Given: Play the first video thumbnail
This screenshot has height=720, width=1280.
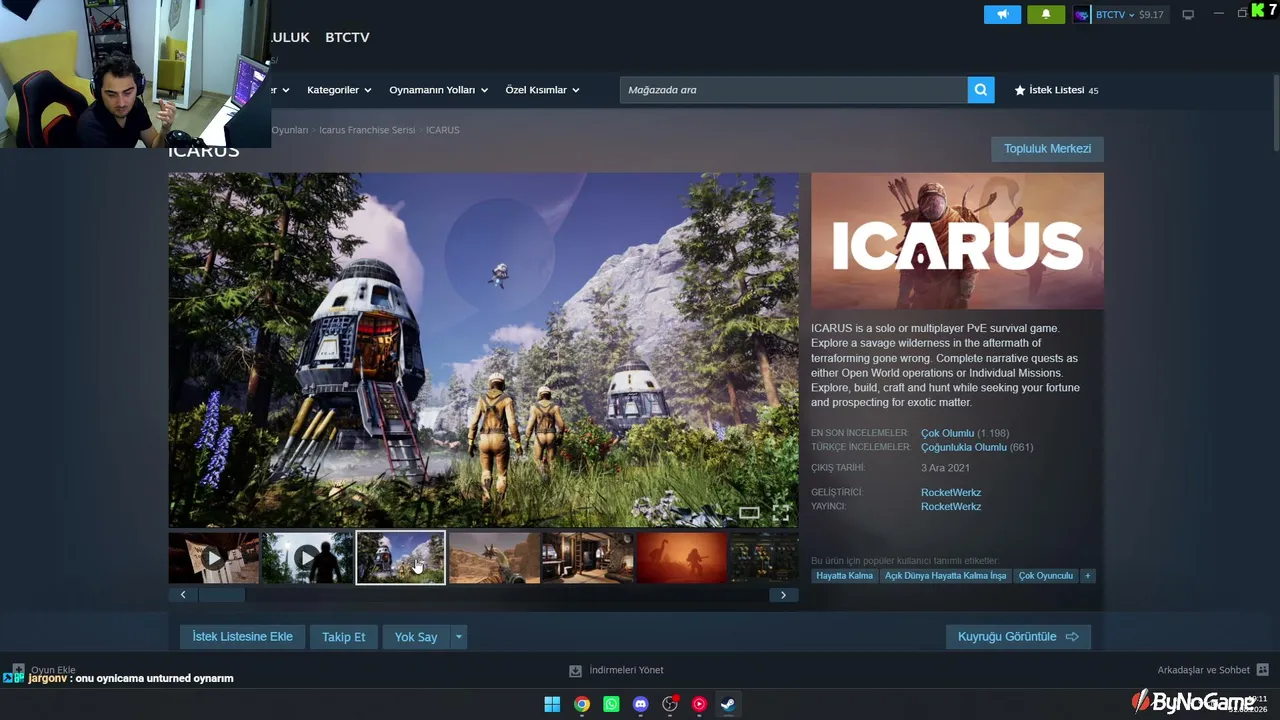Looking at the screenshot, I should [214, 557].
